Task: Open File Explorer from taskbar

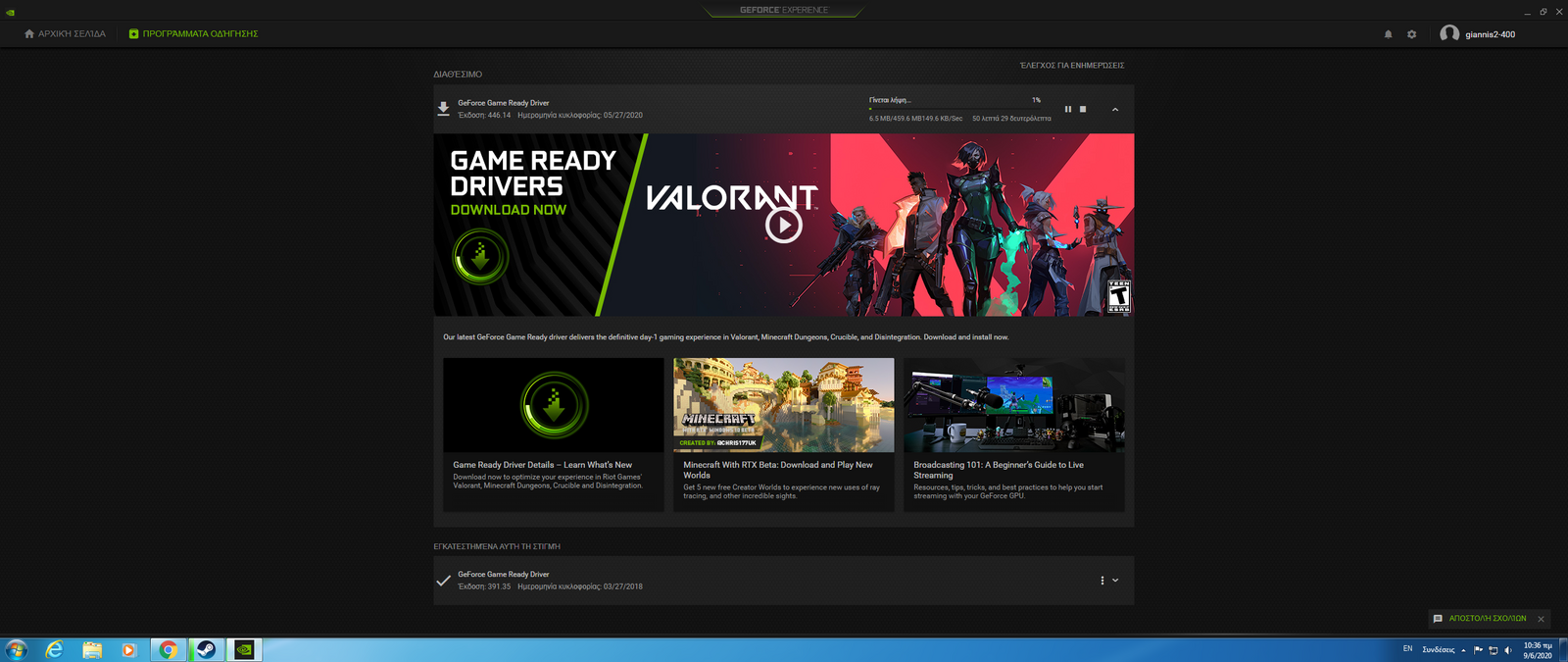Action: coord(92,649)
